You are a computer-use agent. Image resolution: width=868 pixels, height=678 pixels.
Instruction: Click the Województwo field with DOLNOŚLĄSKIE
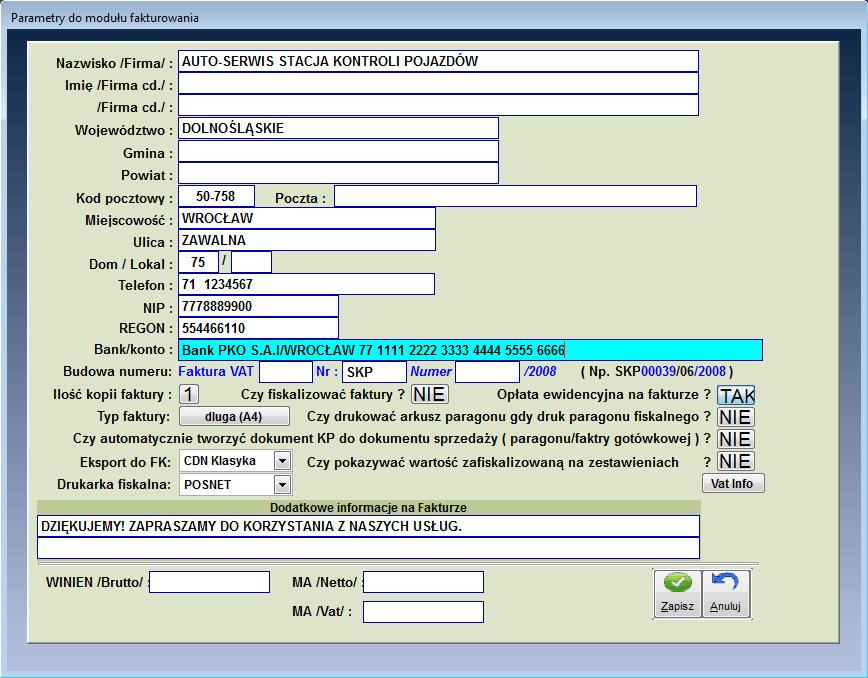tap(338, 128)
